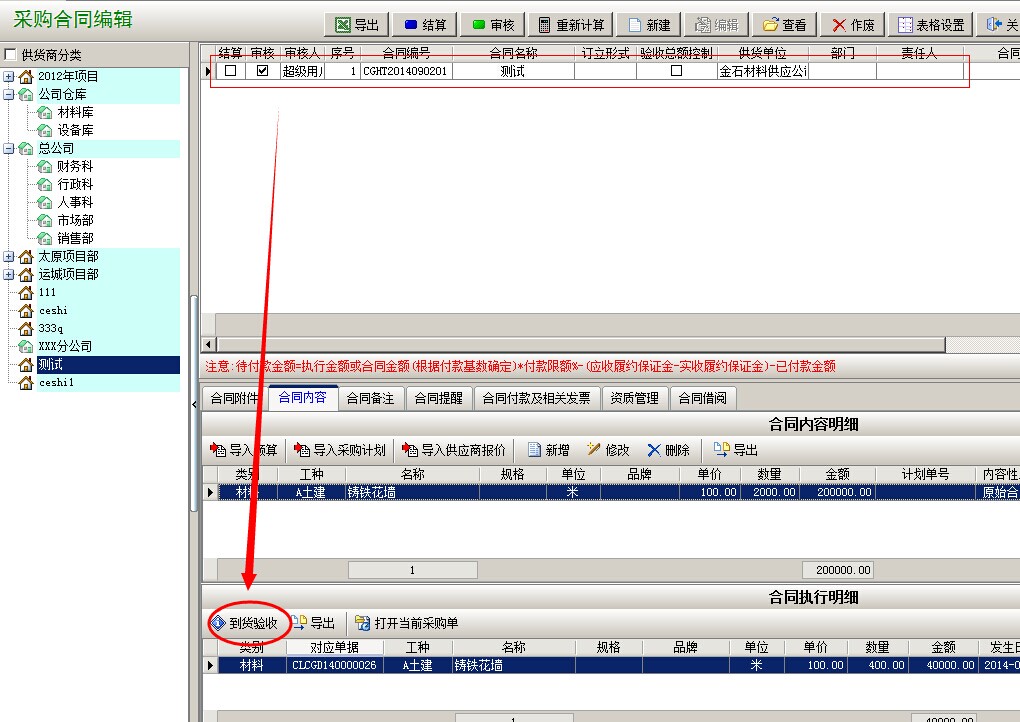Viewport: 1020px width, 722px height.
Task: Click the 导出 export icon in top toolbar
Action: pos(343,25)
